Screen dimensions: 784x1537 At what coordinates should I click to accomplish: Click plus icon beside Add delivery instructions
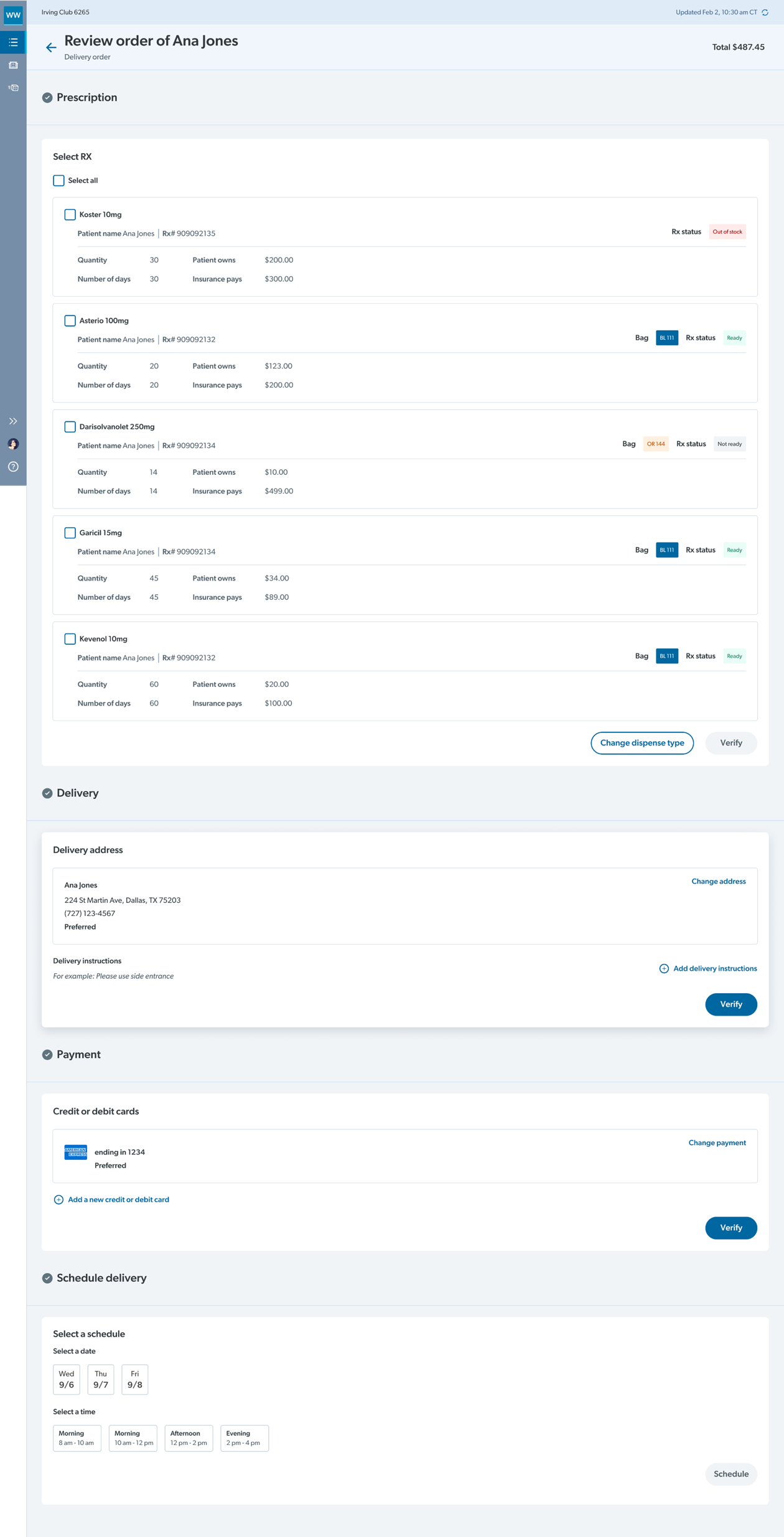tap(664, 969)
